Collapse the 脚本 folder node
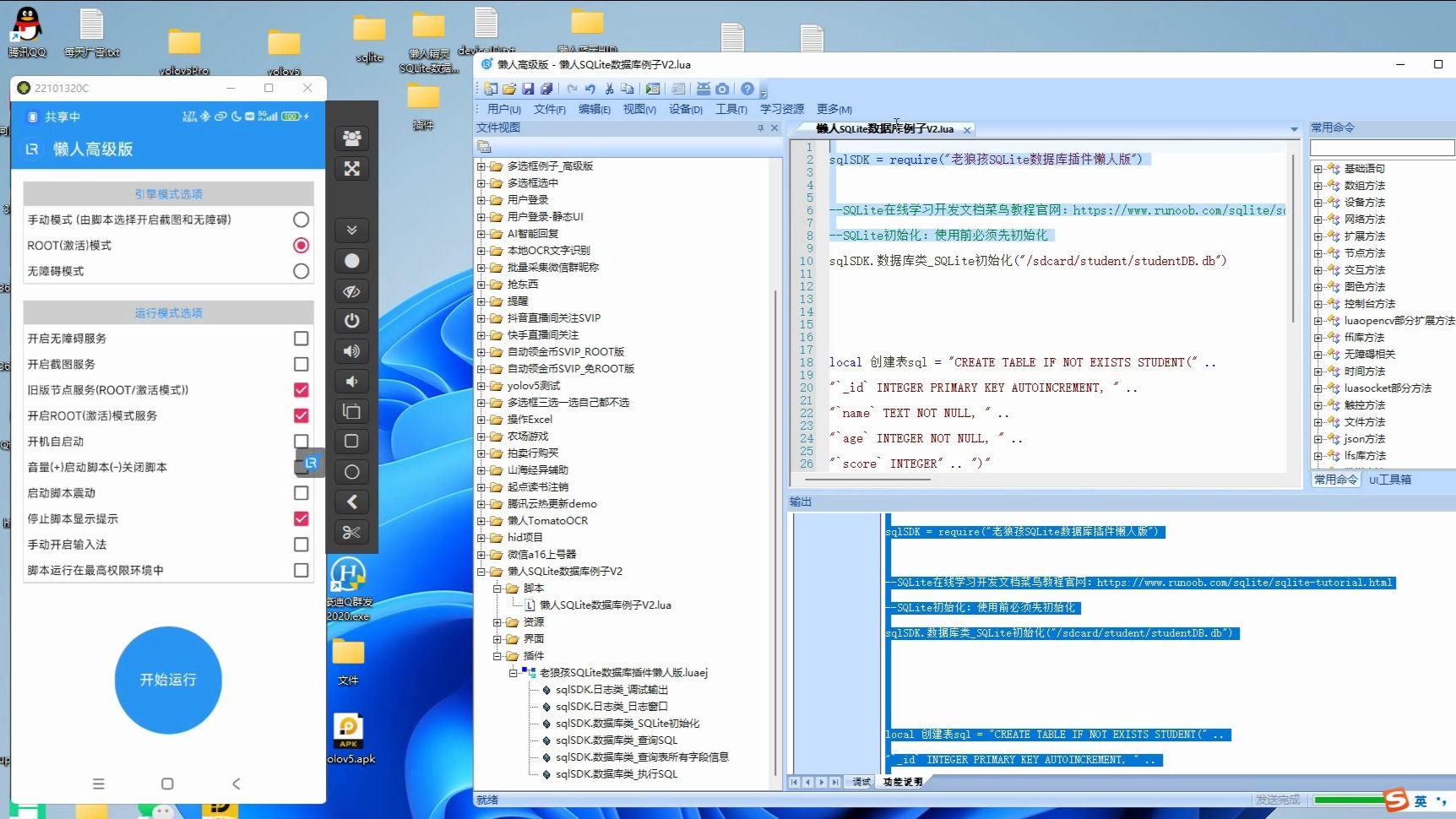This screenshot has width=1456, height=819. (x=497, y=588)
